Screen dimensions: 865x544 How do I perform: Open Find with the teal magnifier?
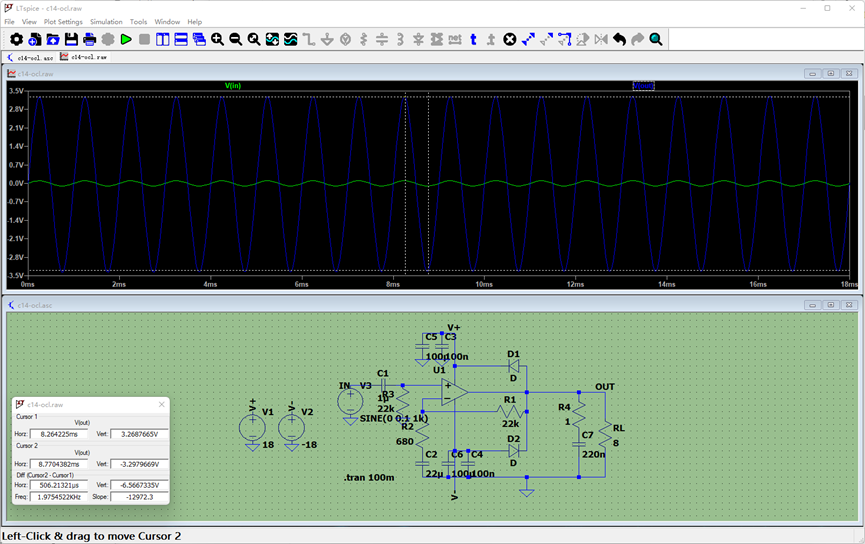(655, 39)
